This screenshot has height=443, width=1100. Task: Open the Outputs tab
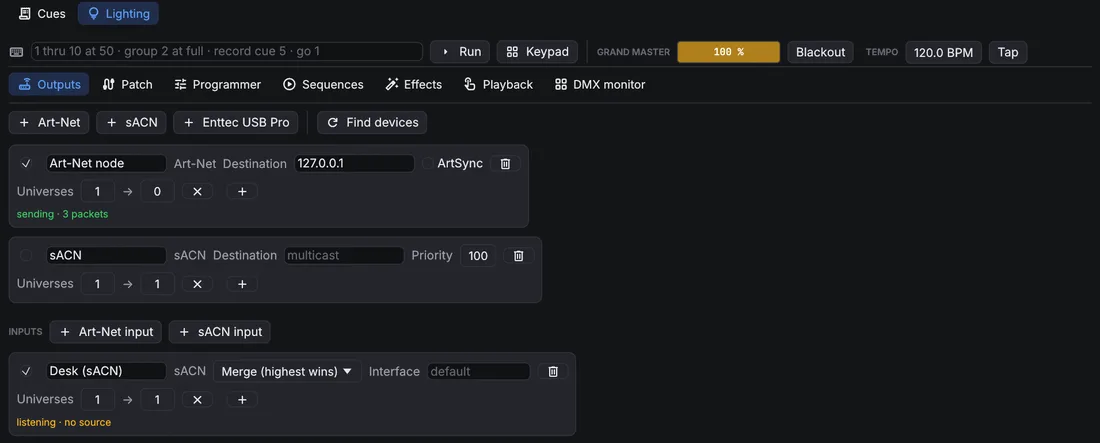pos(49,84)
